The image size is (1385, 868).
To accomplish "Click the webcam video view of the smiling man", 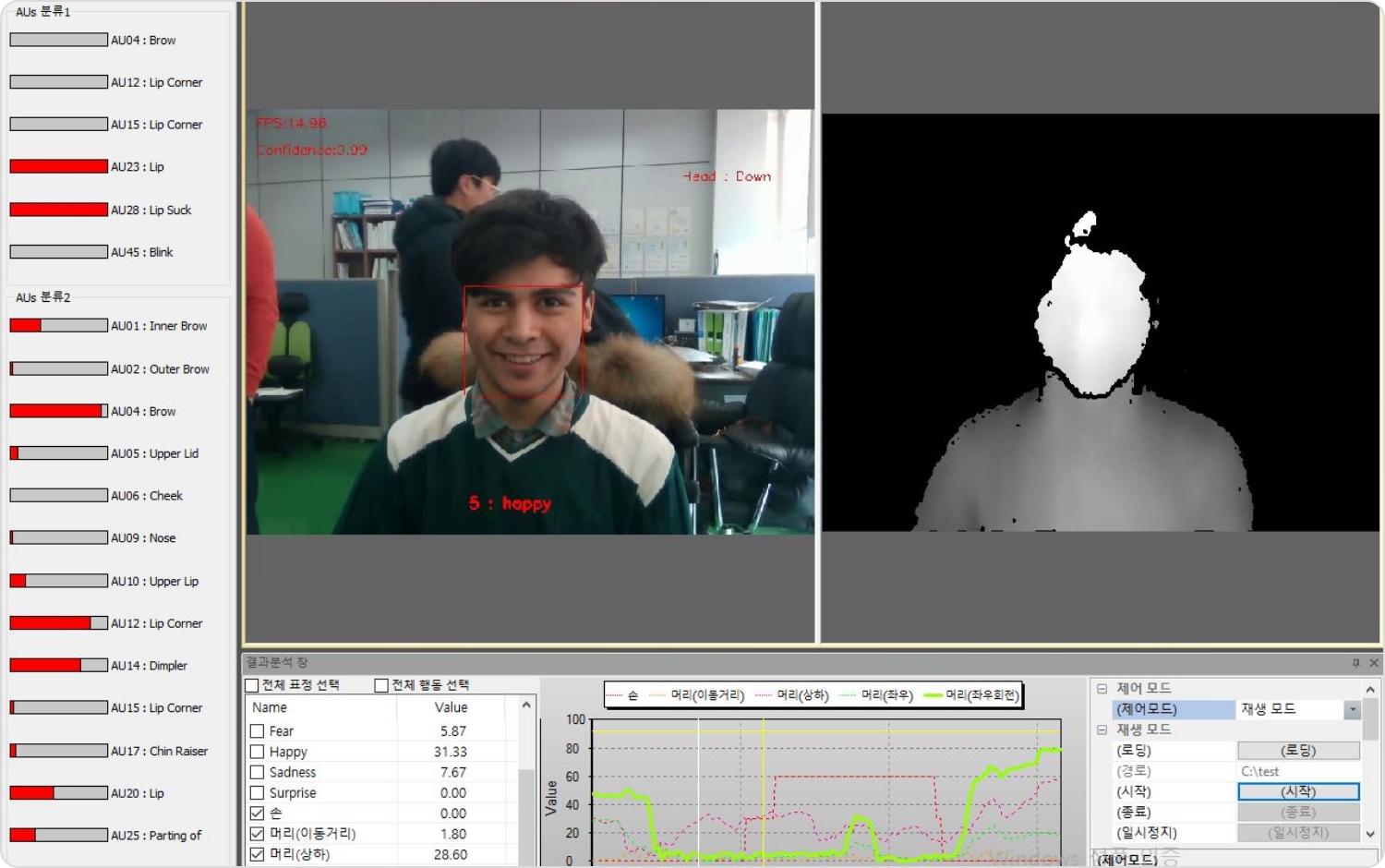I will click(530, 321).
